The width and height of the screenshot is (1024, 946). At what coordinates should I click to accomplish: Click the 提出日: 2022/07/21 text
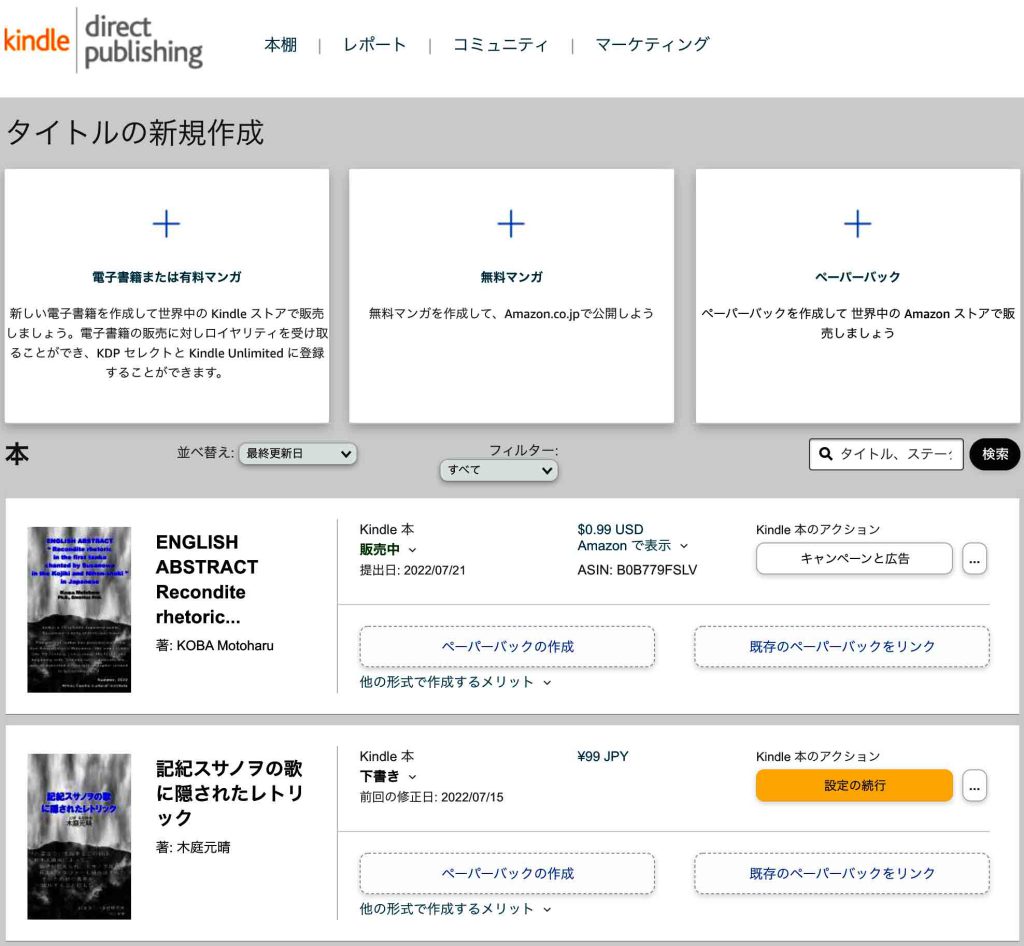click(x=412, y=570)
